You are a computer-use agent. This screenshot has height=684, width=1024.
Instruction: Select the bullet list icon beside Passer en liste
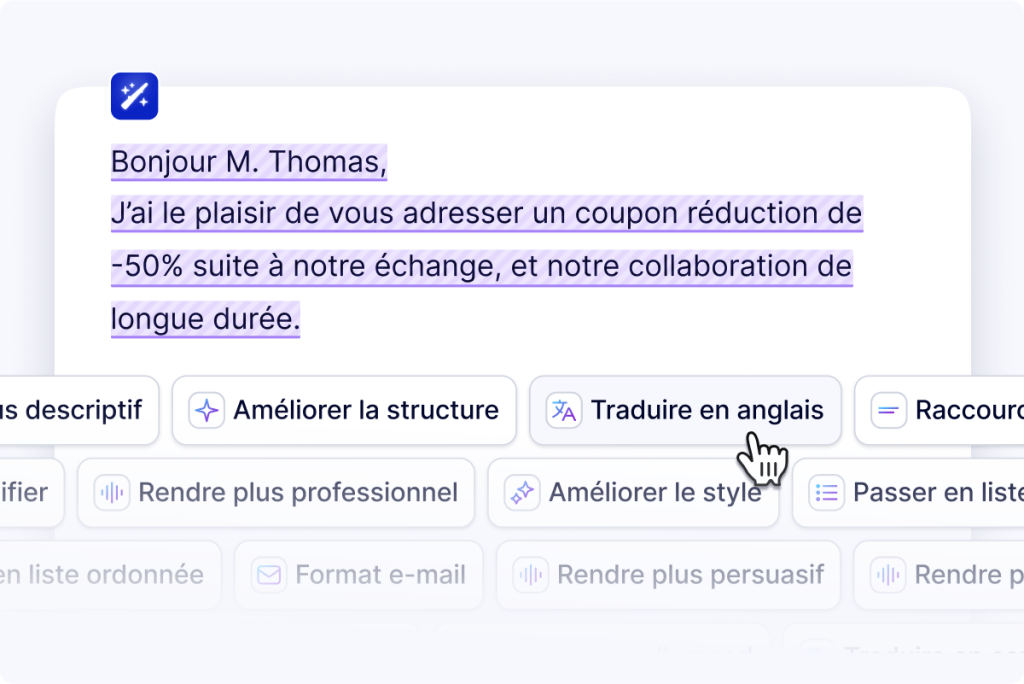pos(827,492)
